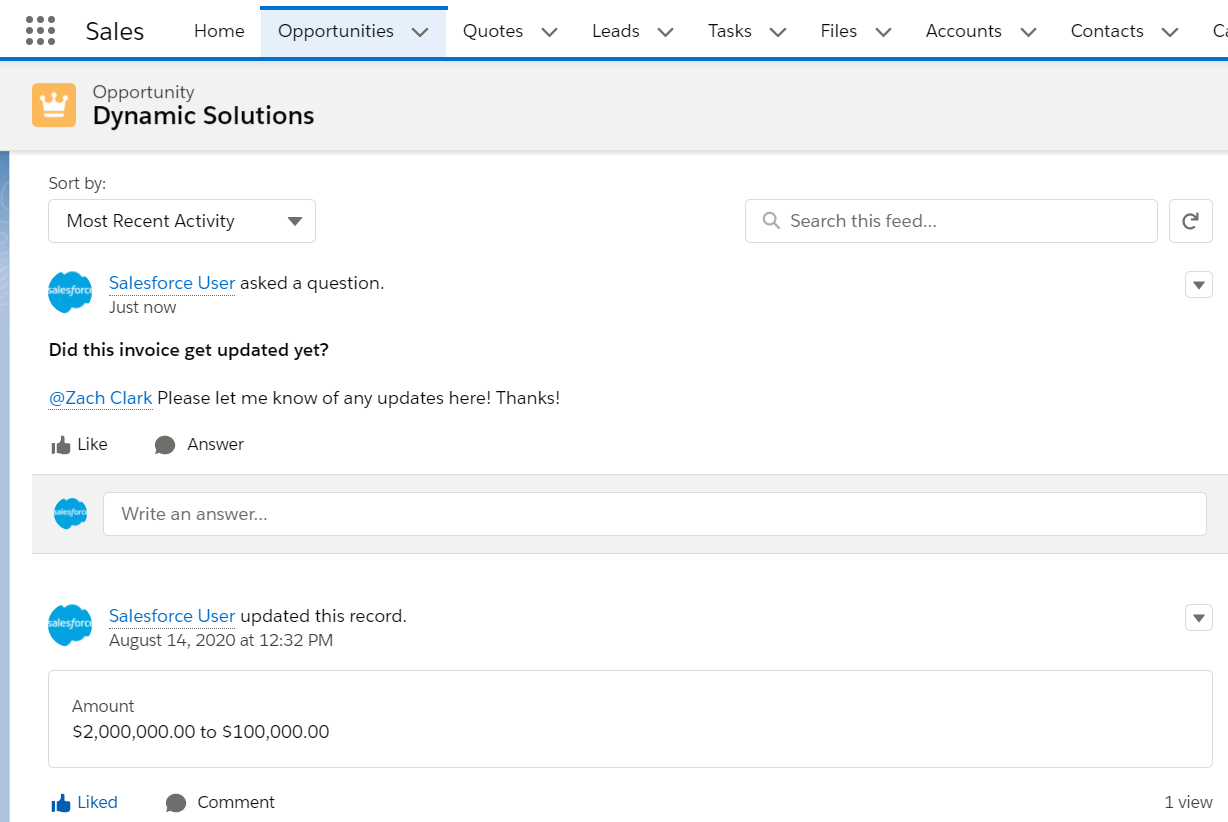Click the Comment bubble icon on record update
The width and height of the screenshot is (1228, 822).
pos(176,803)
